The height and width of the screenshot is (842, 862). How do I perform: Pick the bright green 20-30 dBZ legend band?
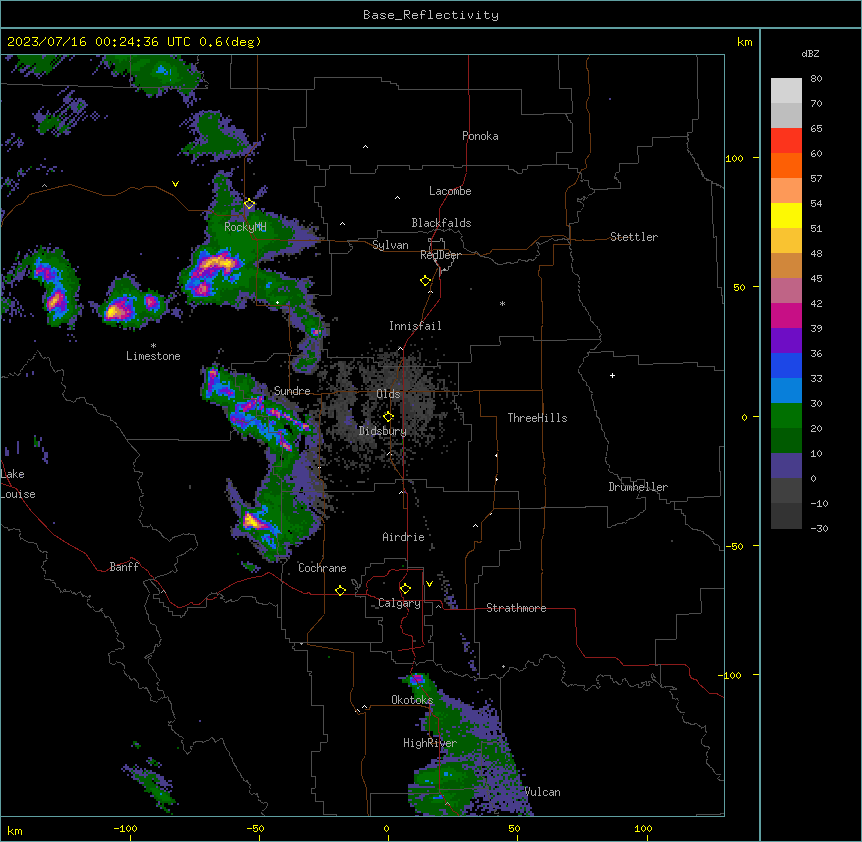point(786,416)
